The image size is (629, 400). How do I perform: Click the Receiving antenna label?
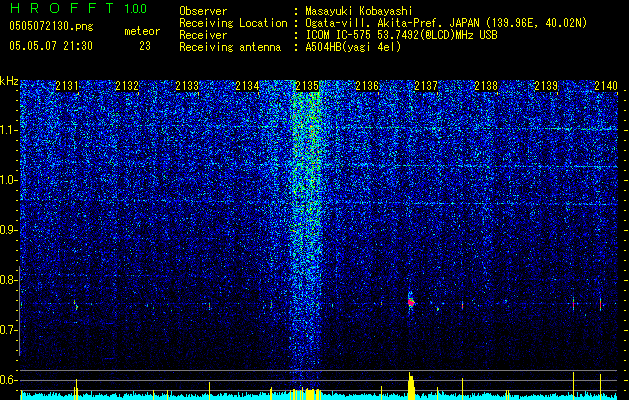point(230,47)
